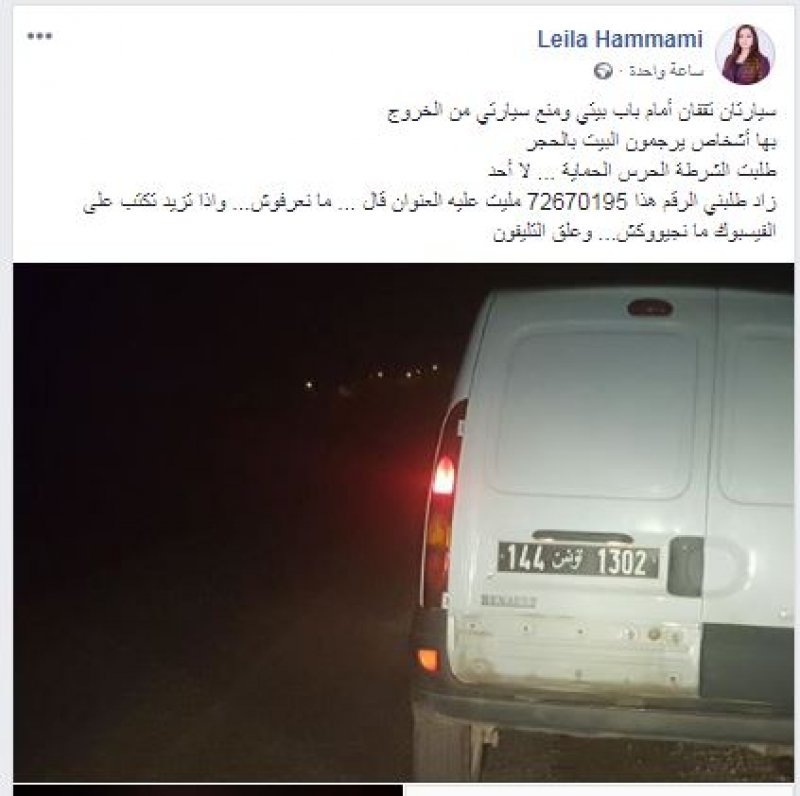Open the three-dot post options menu
This screenshot has width=800, height=796.
40,36
